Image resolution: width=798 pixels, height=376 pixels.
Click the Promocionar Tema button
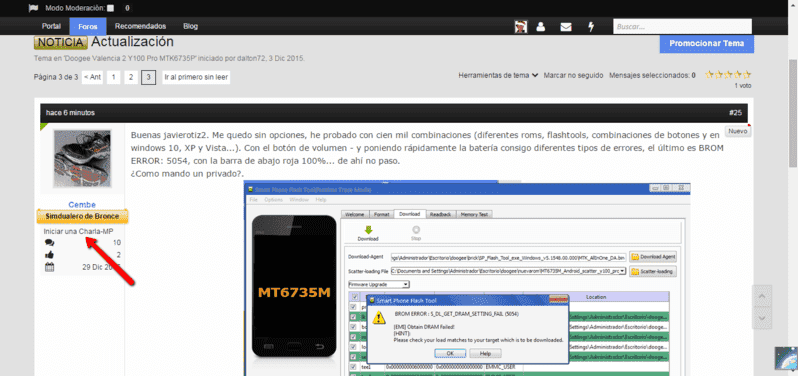point(706,44)
